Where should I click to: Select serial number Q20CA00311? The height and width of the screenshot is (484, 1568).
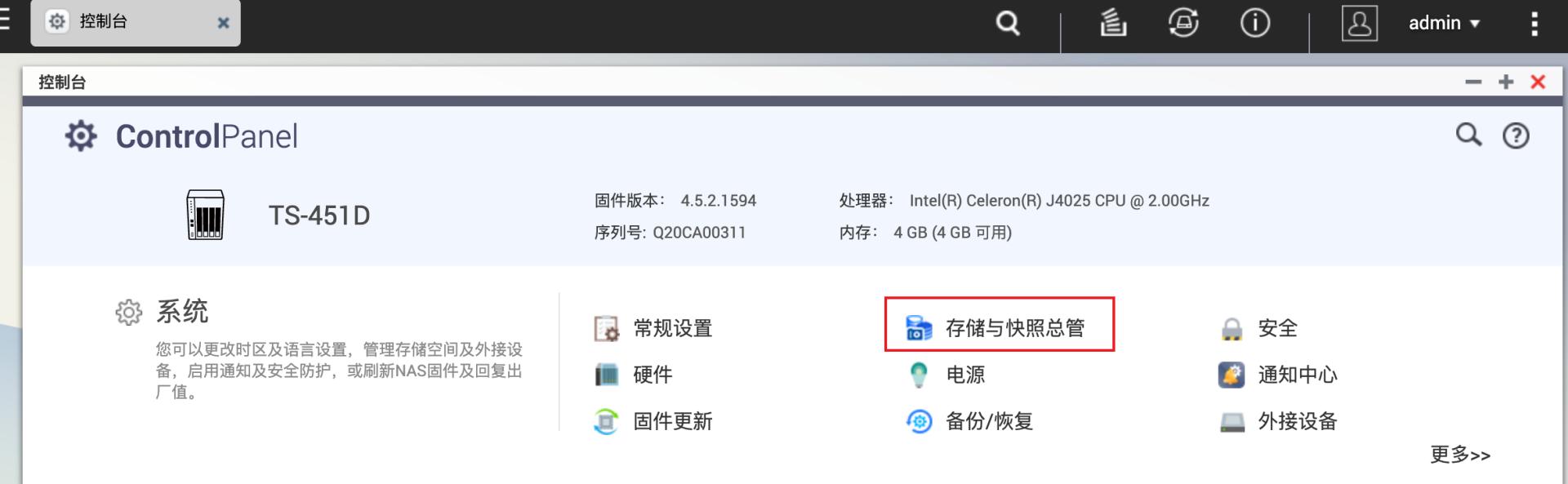pos(699,233)
